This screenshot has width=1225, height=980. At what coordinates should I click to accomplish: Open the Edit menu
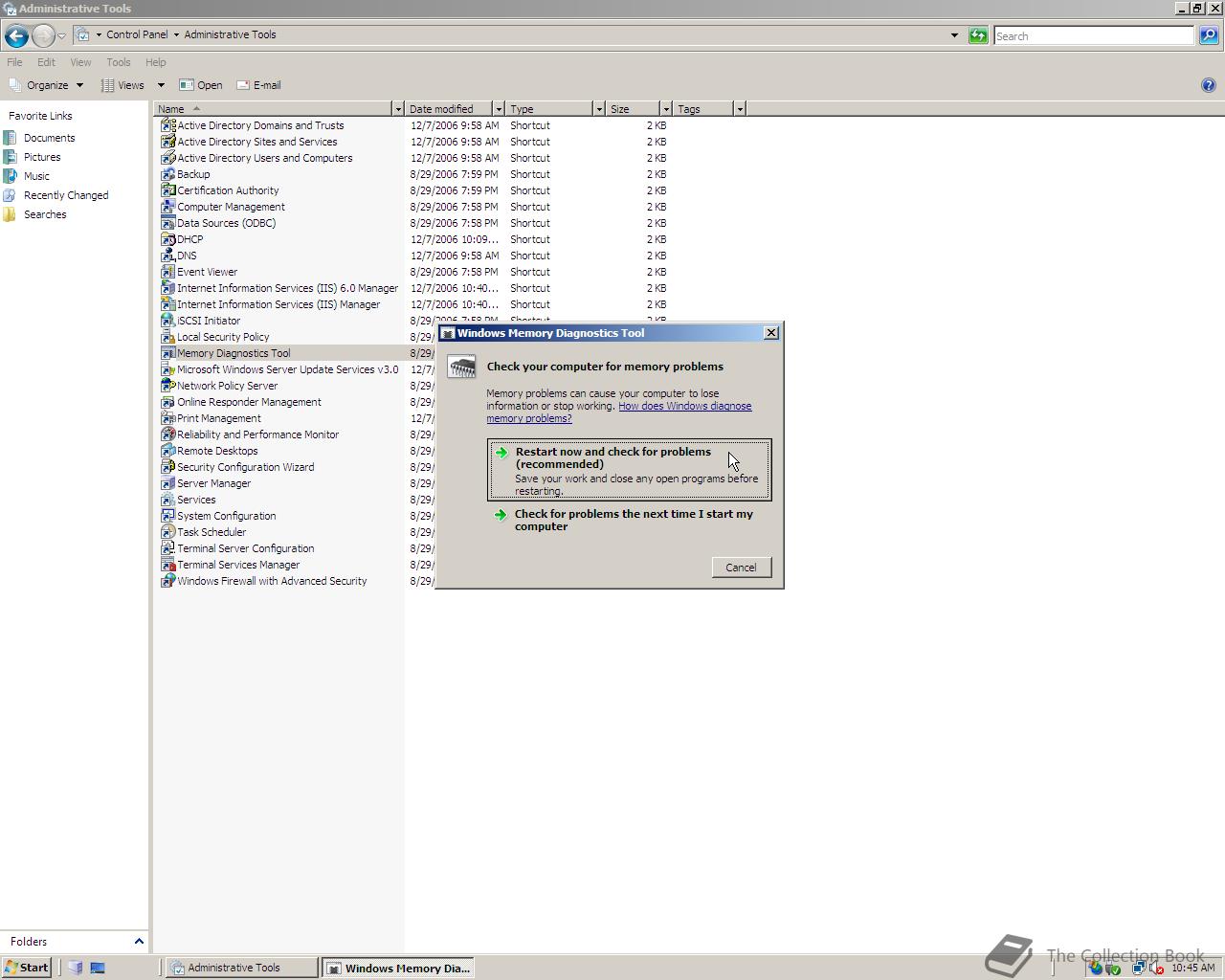pyautogui.click(x=46, y=62)
